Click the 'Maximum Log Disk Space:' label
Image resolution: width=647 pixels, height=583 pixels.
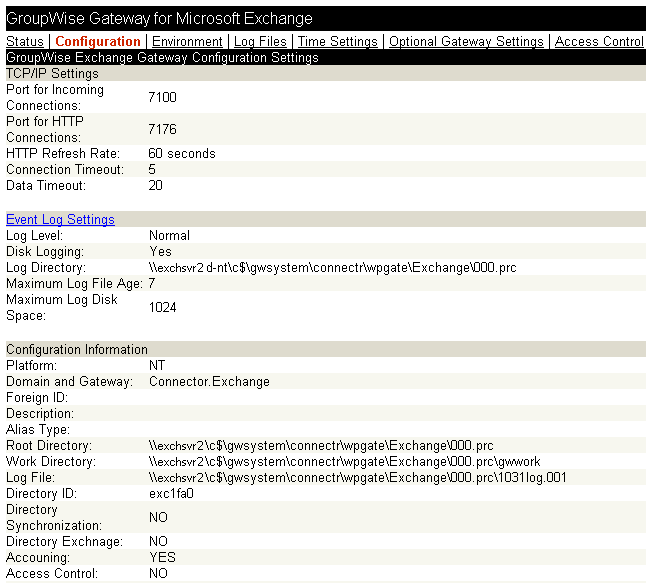[62, 307]
